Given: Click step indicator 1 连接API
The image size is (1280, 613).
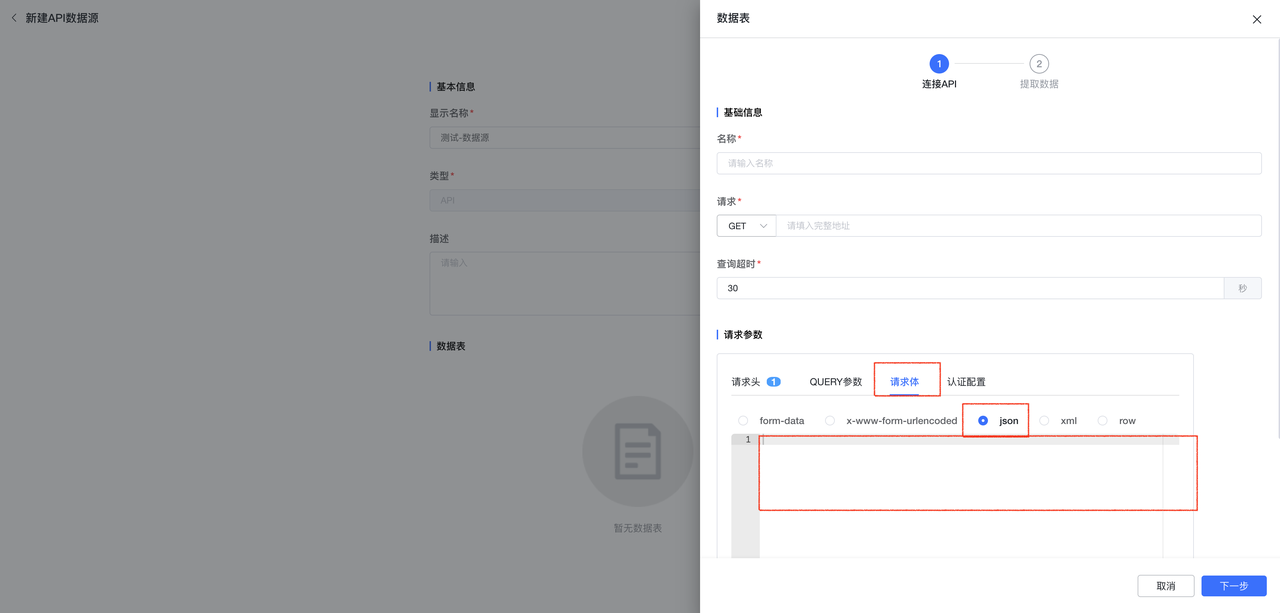Looking at the screenshot, I should 939,63.
